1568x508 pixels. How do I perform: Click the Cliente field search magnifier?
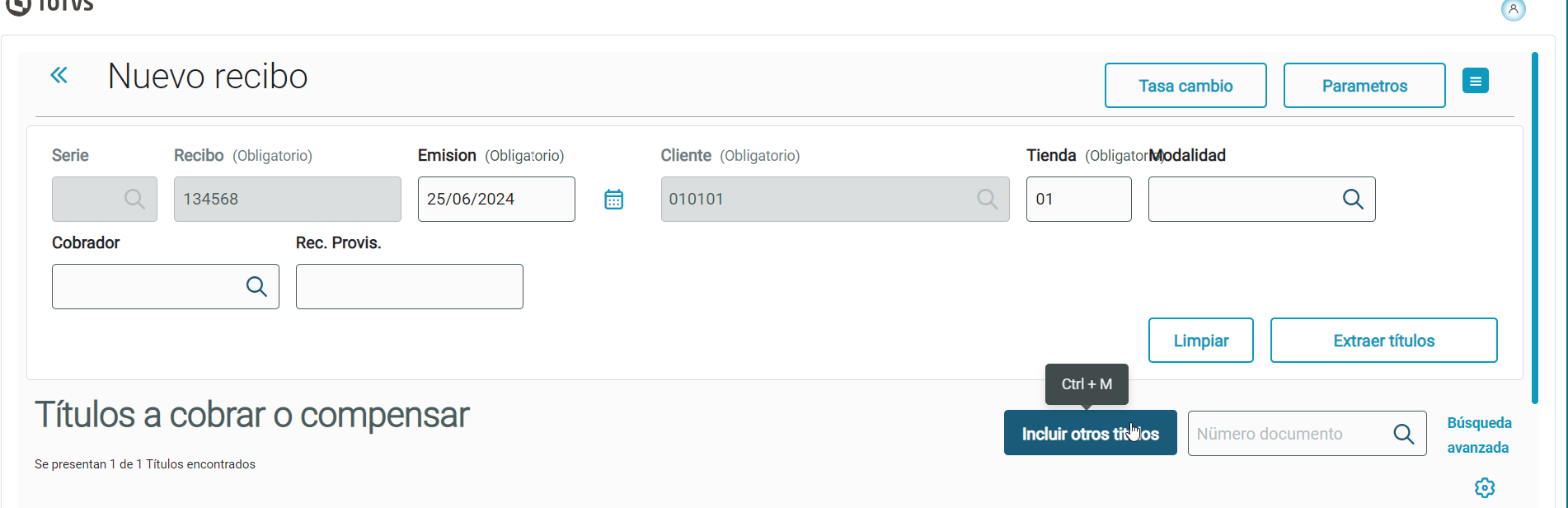tap(987, 199)
